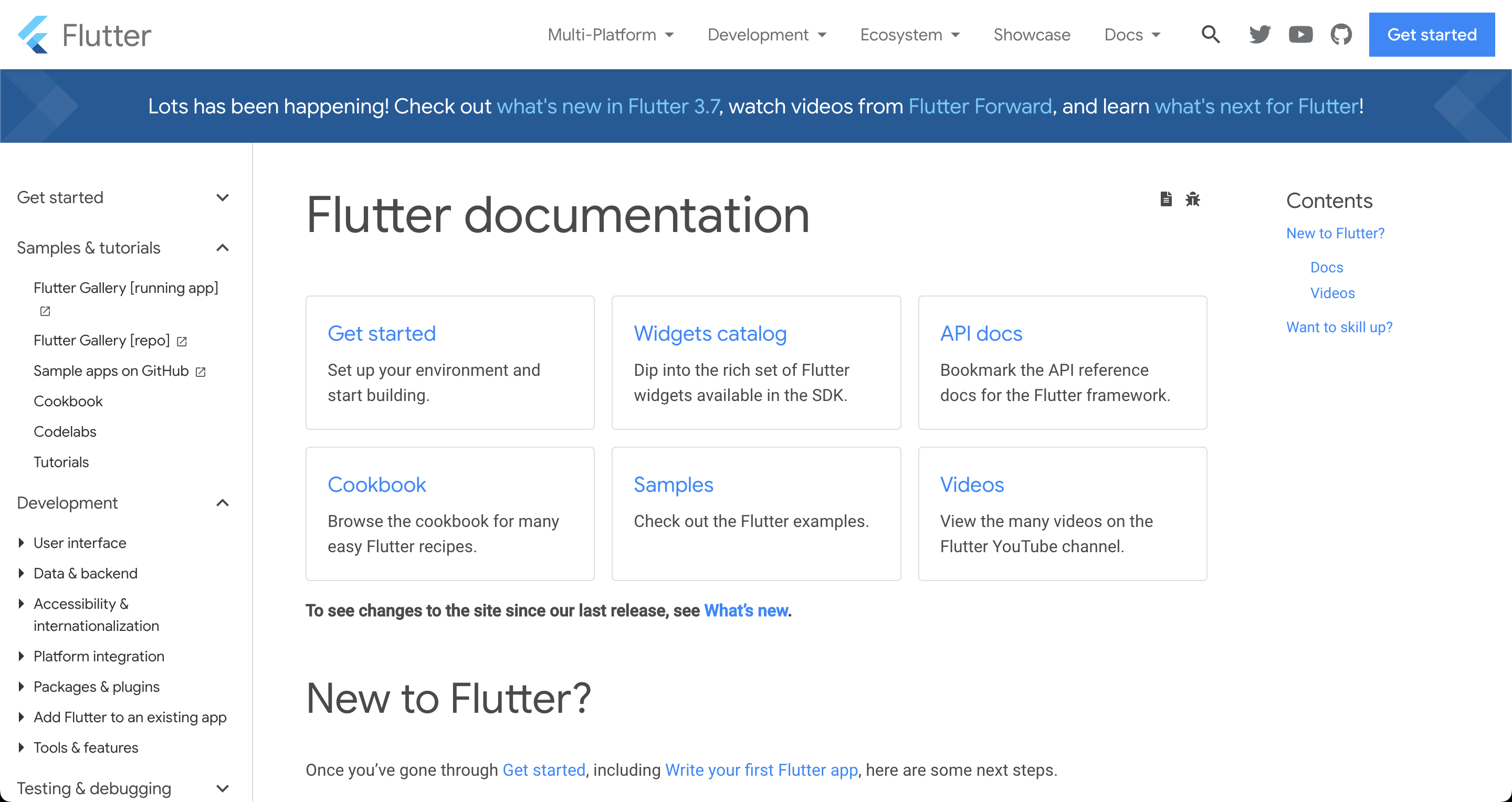Click the view page source icon
The image size is (1512, 802).
point(1165,199)
